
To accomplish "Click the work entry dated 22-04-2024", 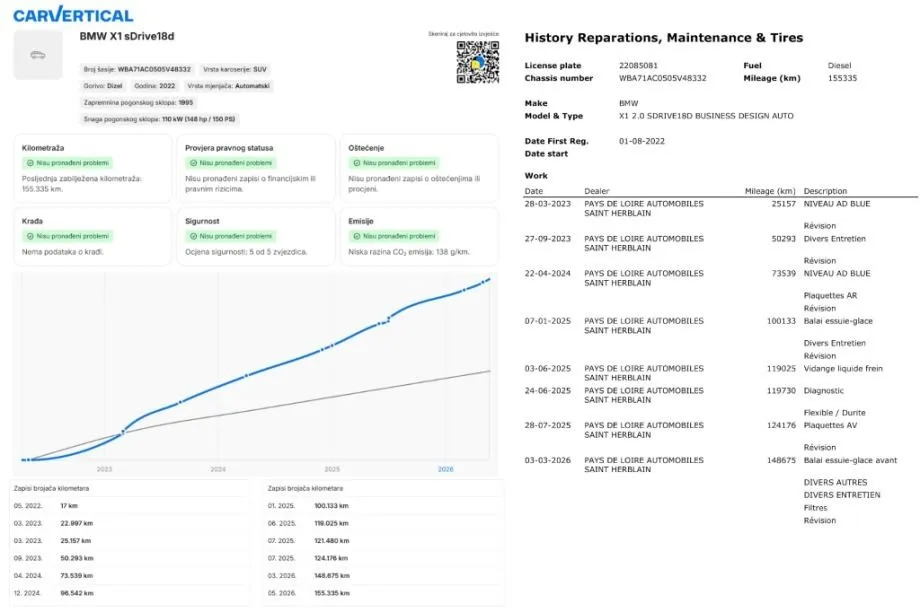I will click(721, 291).
